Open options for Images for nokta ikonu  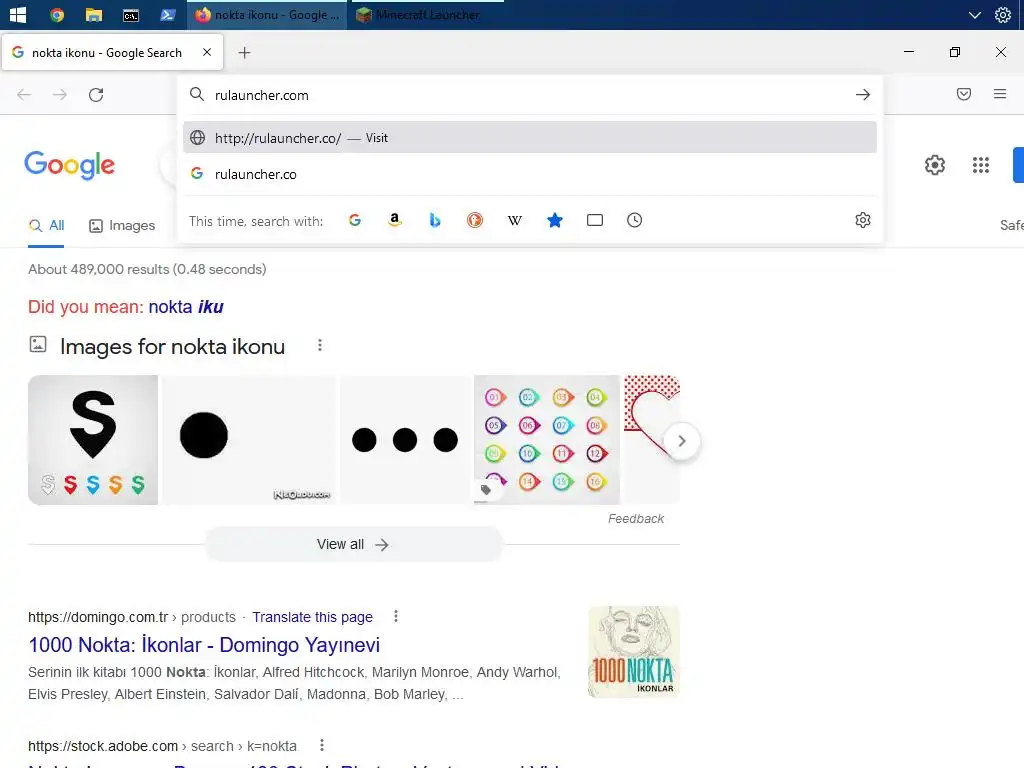pos(319,345)
